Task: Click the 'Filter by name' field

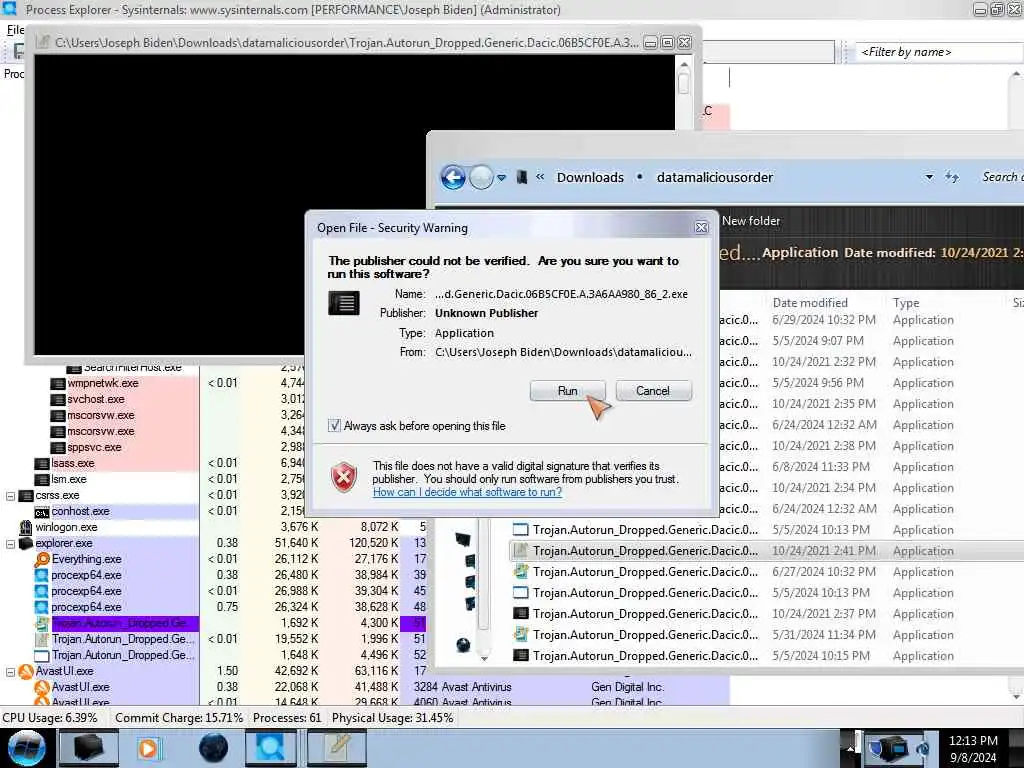Action: [938, 52]
